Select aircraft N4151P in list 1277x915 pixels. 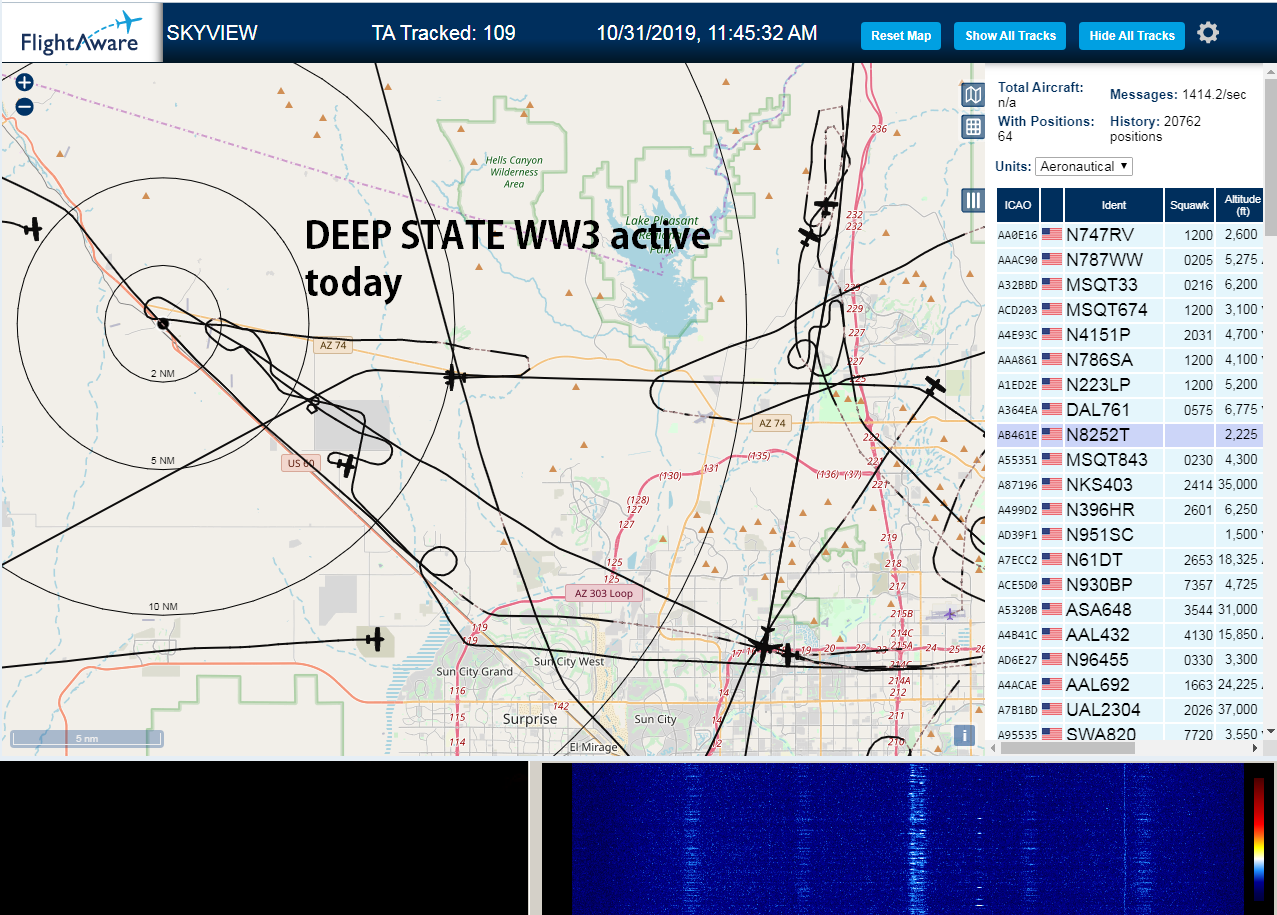pos(1130,334)
